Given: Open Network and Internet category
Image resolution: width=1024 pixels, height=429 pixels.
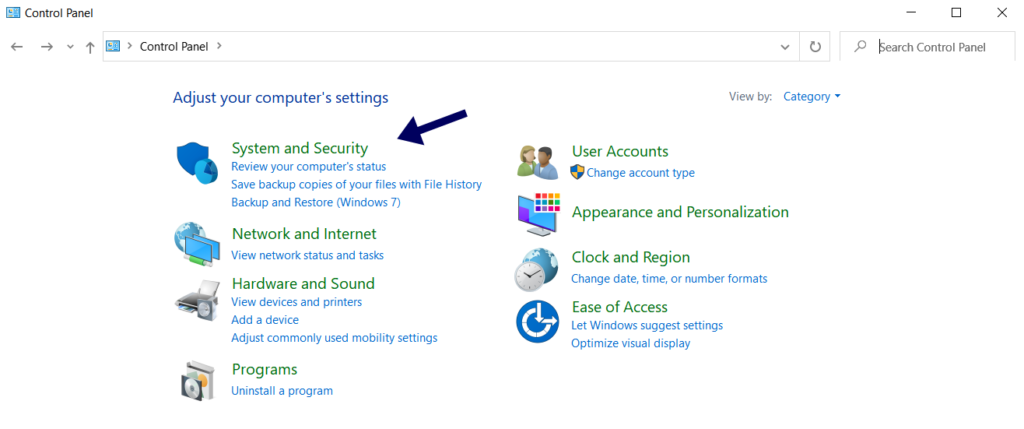Looking at the screenshot, I should click(304, 233).
